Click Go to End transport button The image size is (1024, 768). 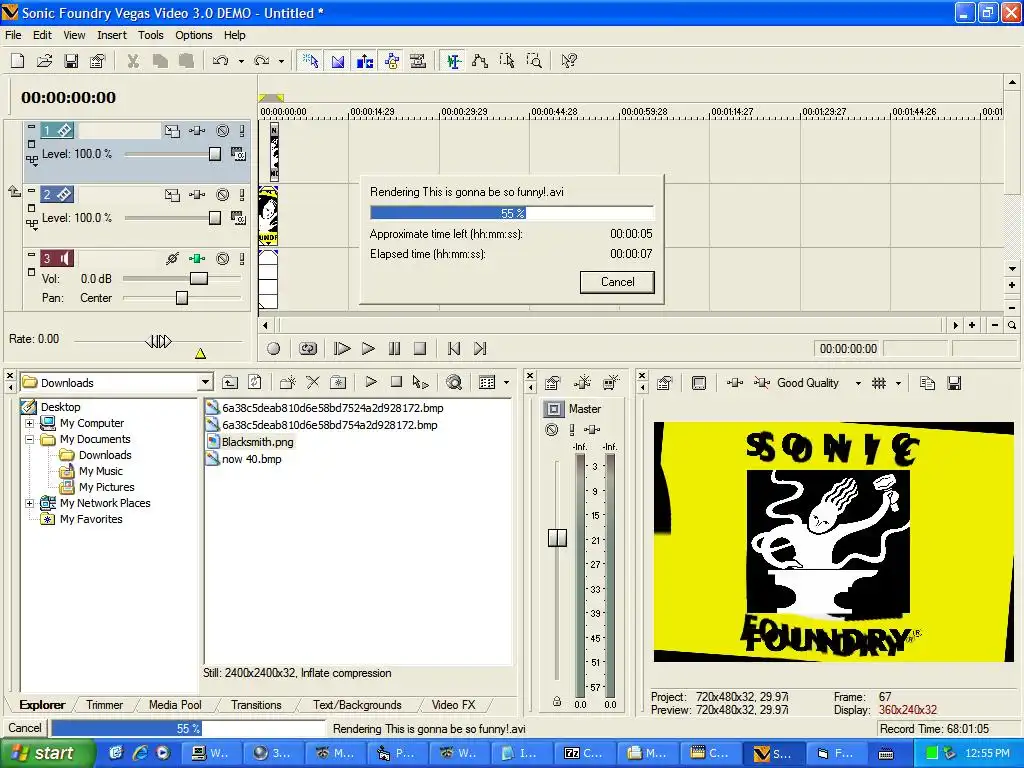point(480,349)
